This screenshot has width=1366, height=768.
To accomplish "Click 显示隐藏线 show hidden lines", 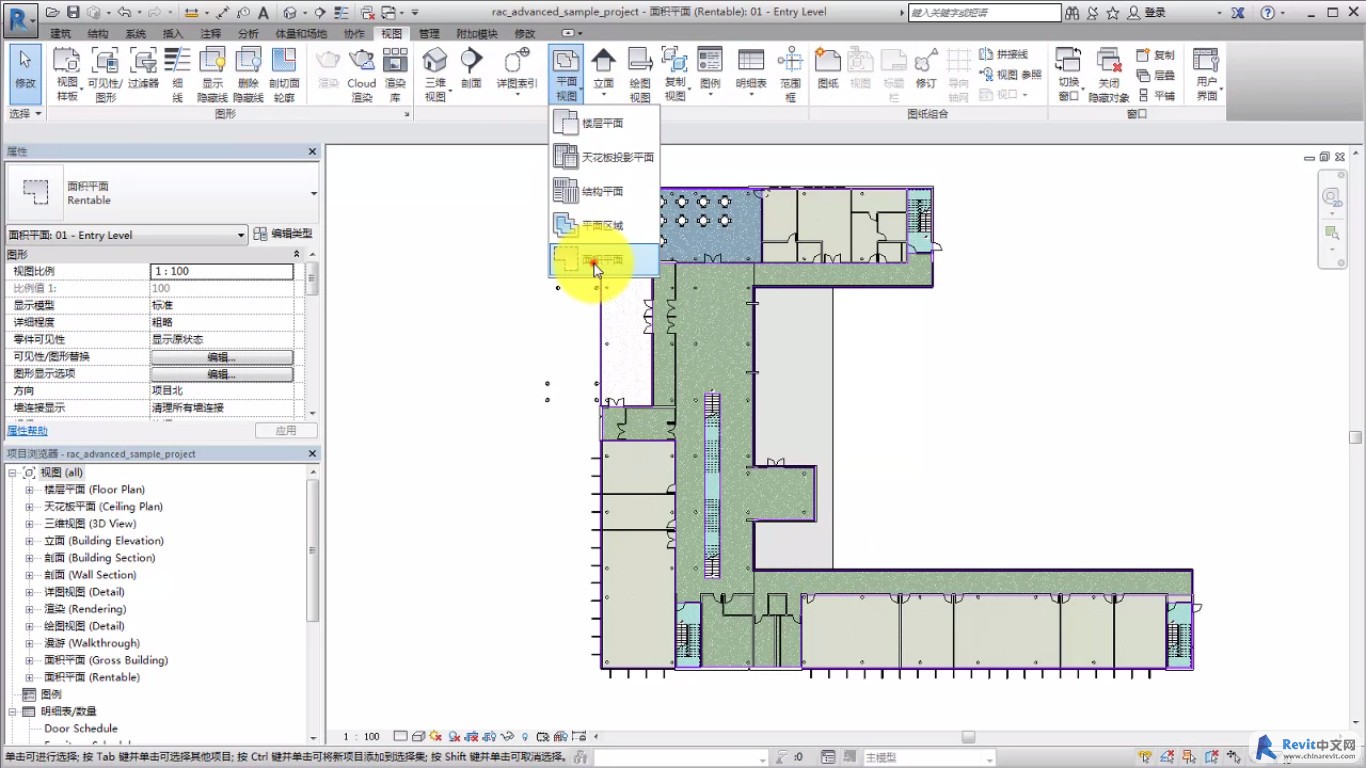I will tap(213, 74).
